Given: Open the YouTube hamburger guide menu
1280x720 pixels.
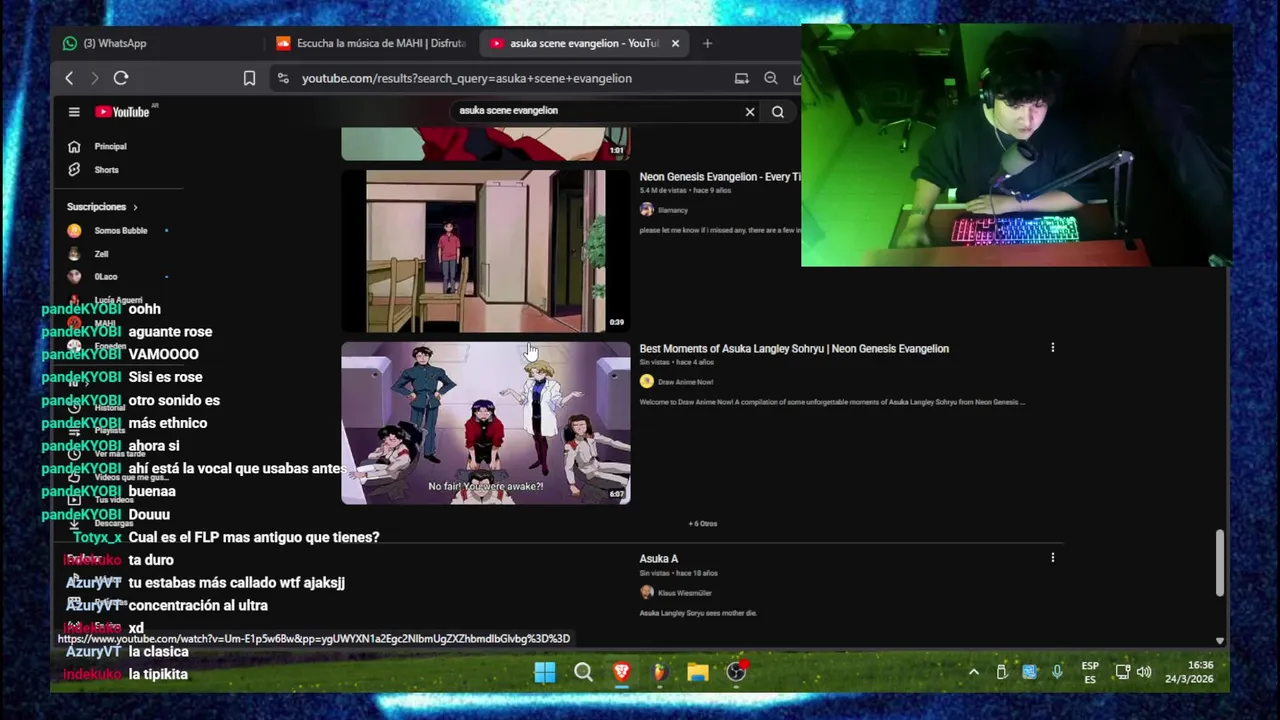Looking at the screenshot, I should (x=74, y=112).
